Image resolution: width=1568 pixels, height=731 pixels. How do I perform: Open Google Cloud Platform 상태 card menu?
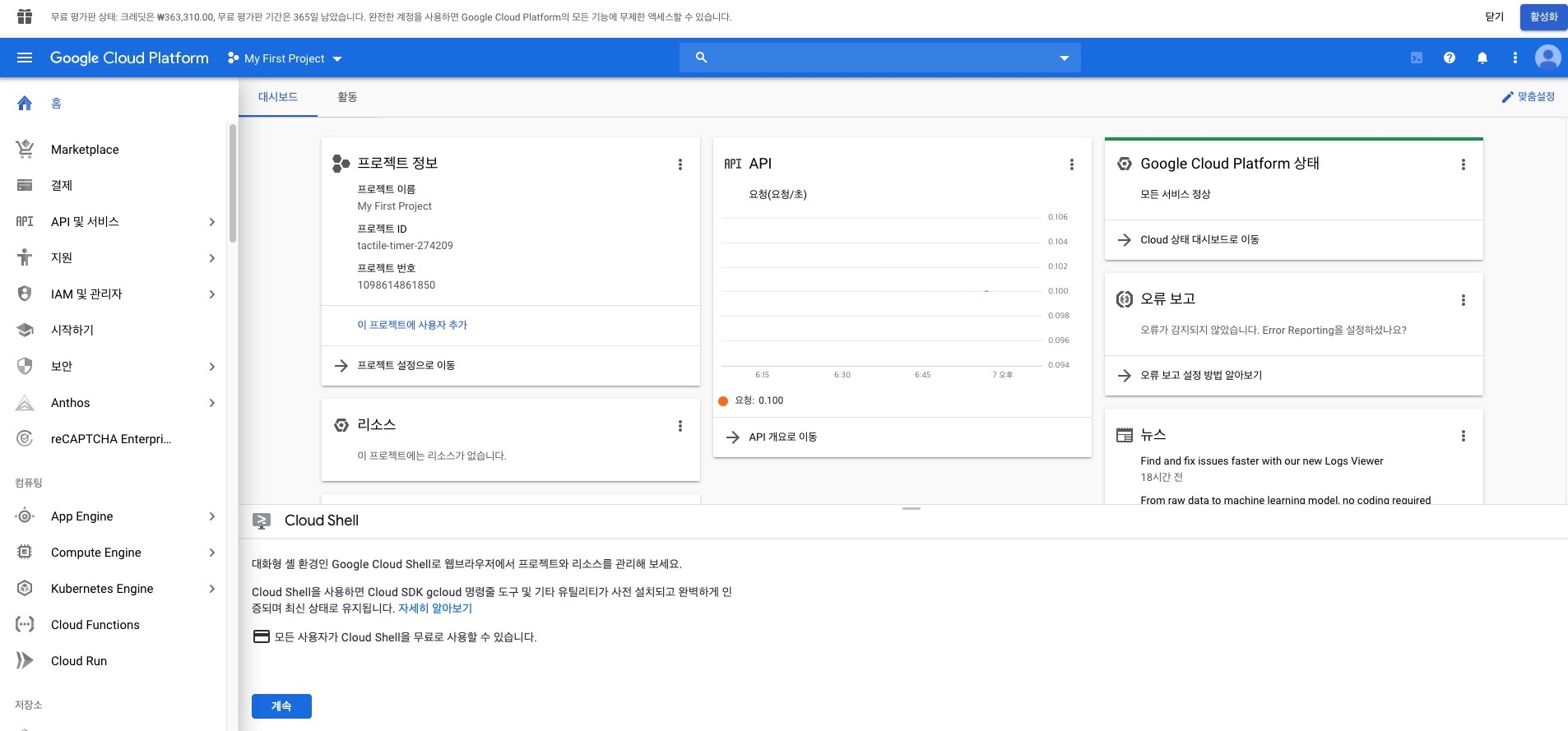click(x=1464, y=164)
